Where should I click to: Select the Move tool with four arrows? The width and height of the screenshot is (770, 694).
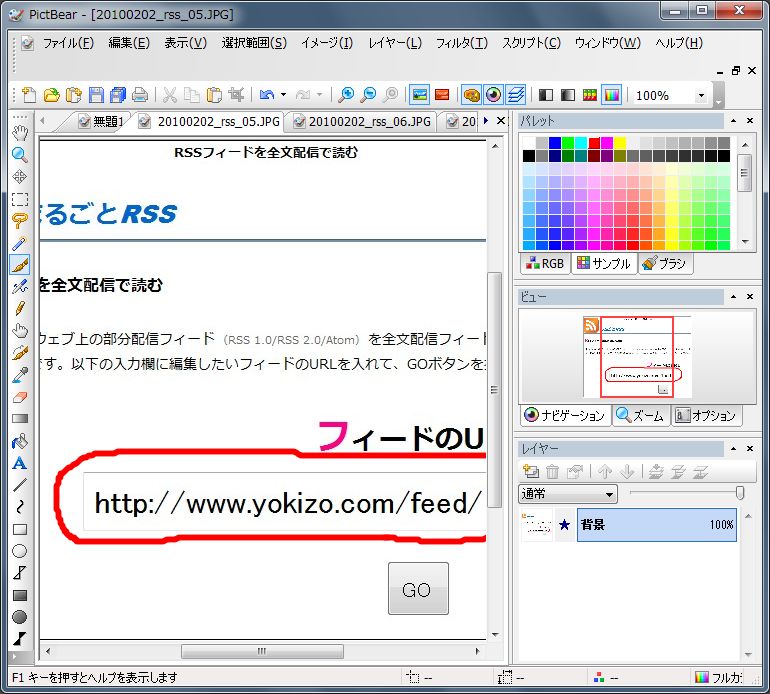pyautogui.click(x=20, y=177)
